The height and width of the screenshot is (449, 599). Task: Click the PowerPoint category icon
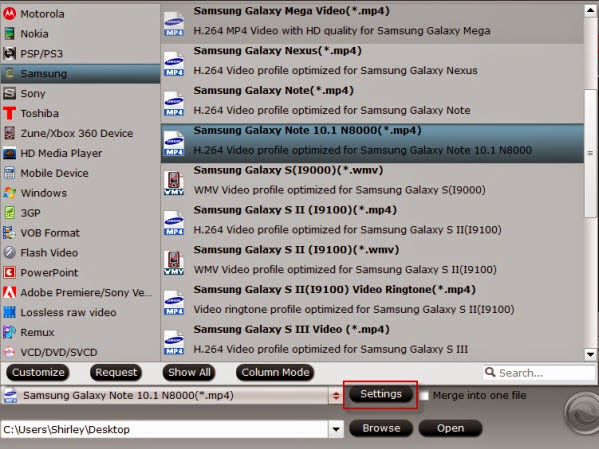click(10, 272)
